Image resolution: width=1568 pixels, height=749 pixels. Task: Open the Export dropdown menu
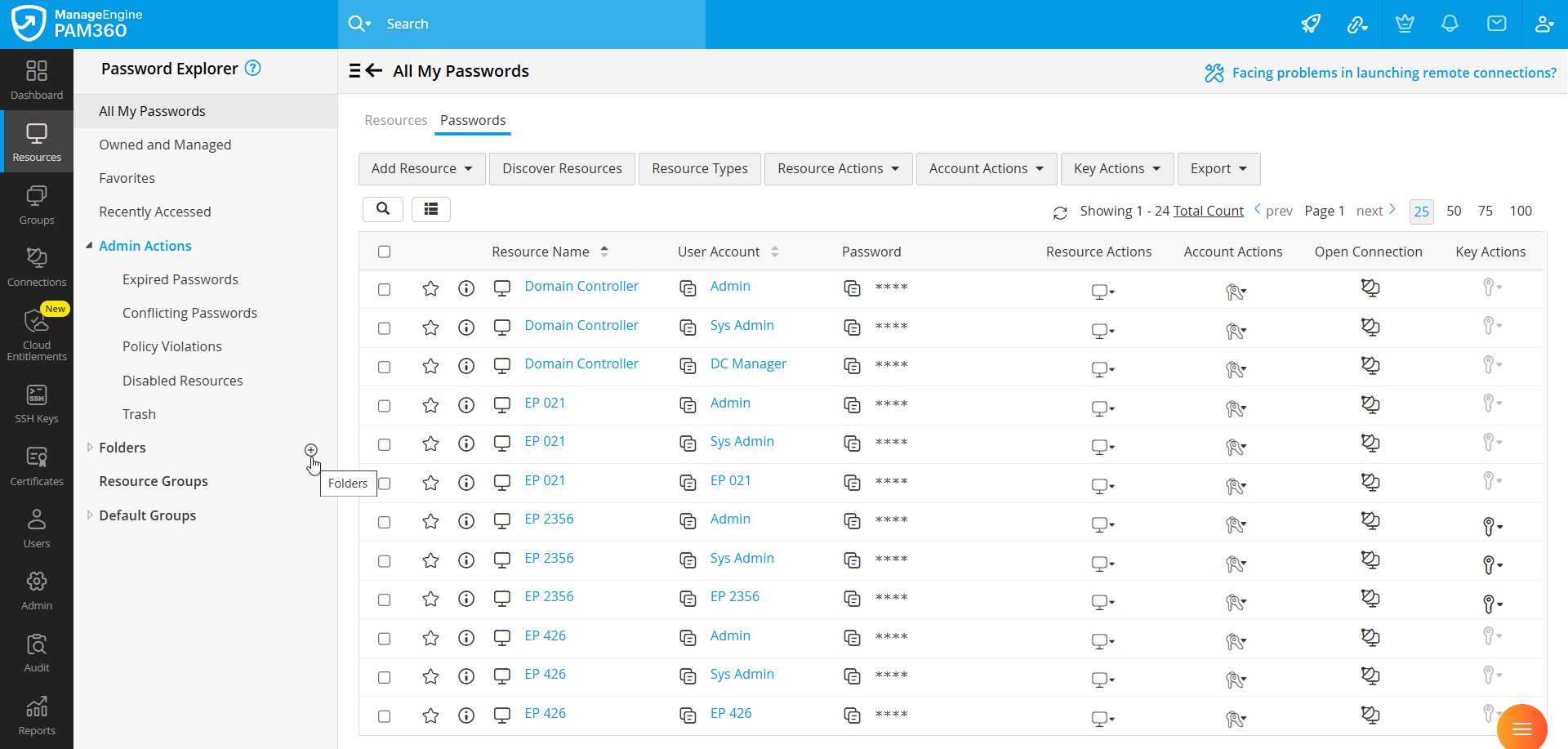[1218, 168]
